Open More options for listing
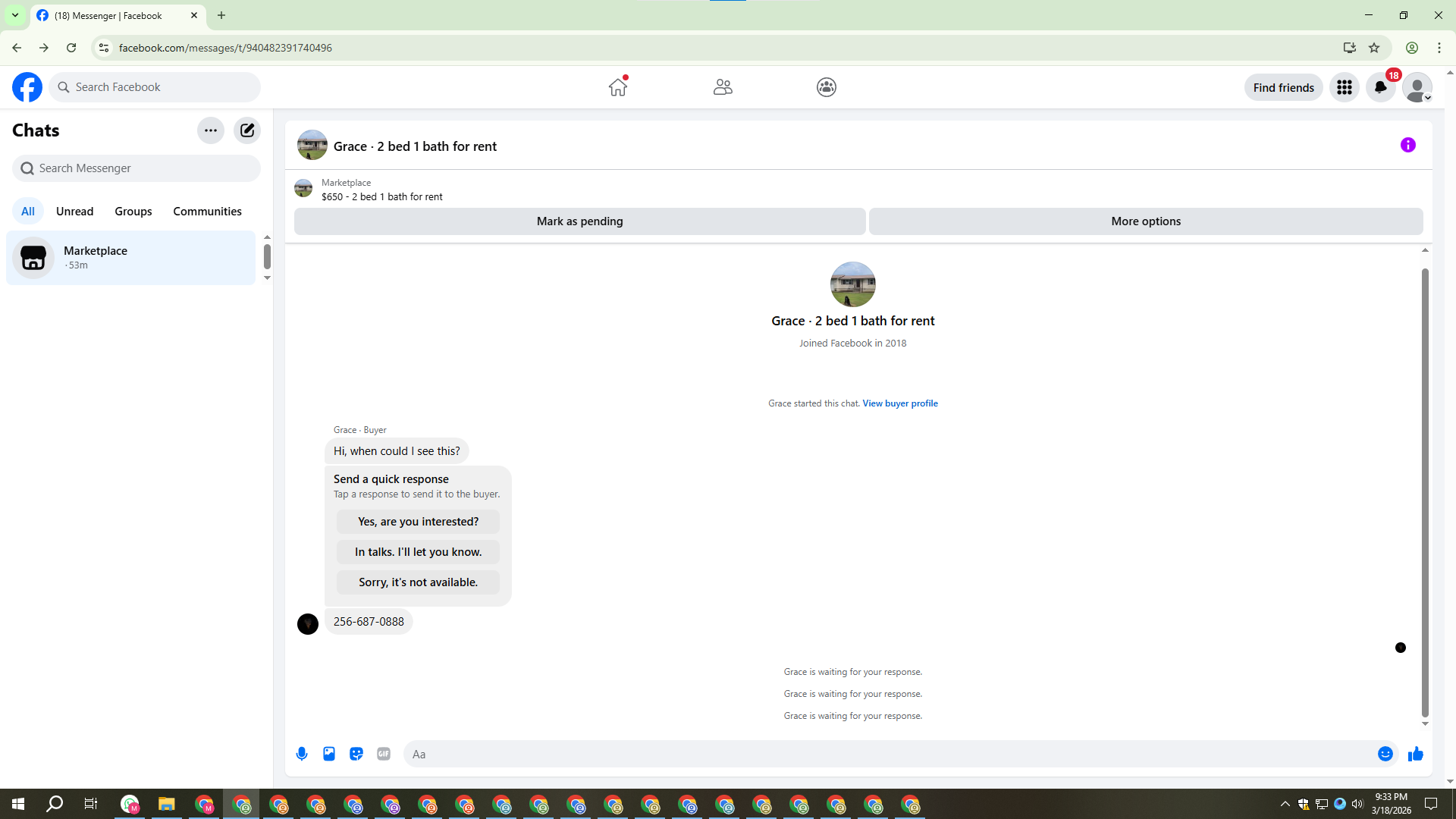 1145,221
